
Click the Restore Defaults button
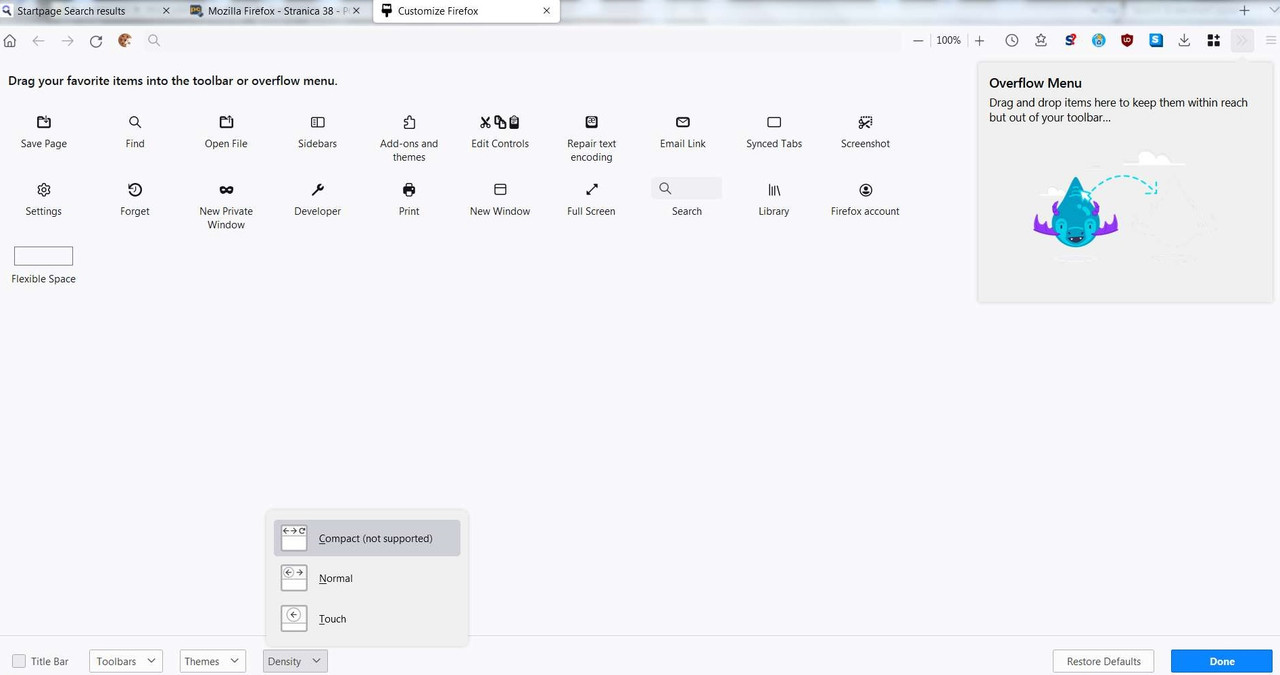1104,661
